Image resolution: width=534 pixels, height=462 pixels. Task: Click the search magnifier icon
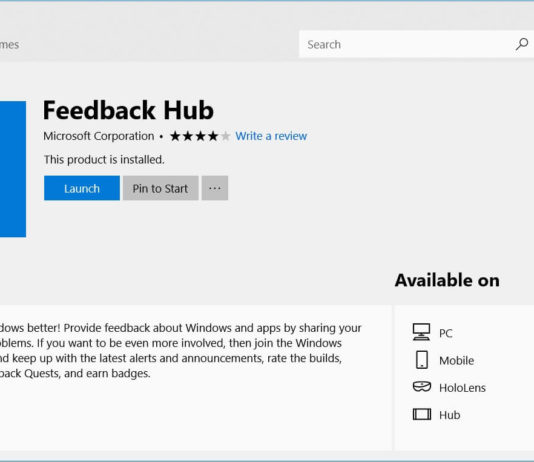tap(522, 44)
